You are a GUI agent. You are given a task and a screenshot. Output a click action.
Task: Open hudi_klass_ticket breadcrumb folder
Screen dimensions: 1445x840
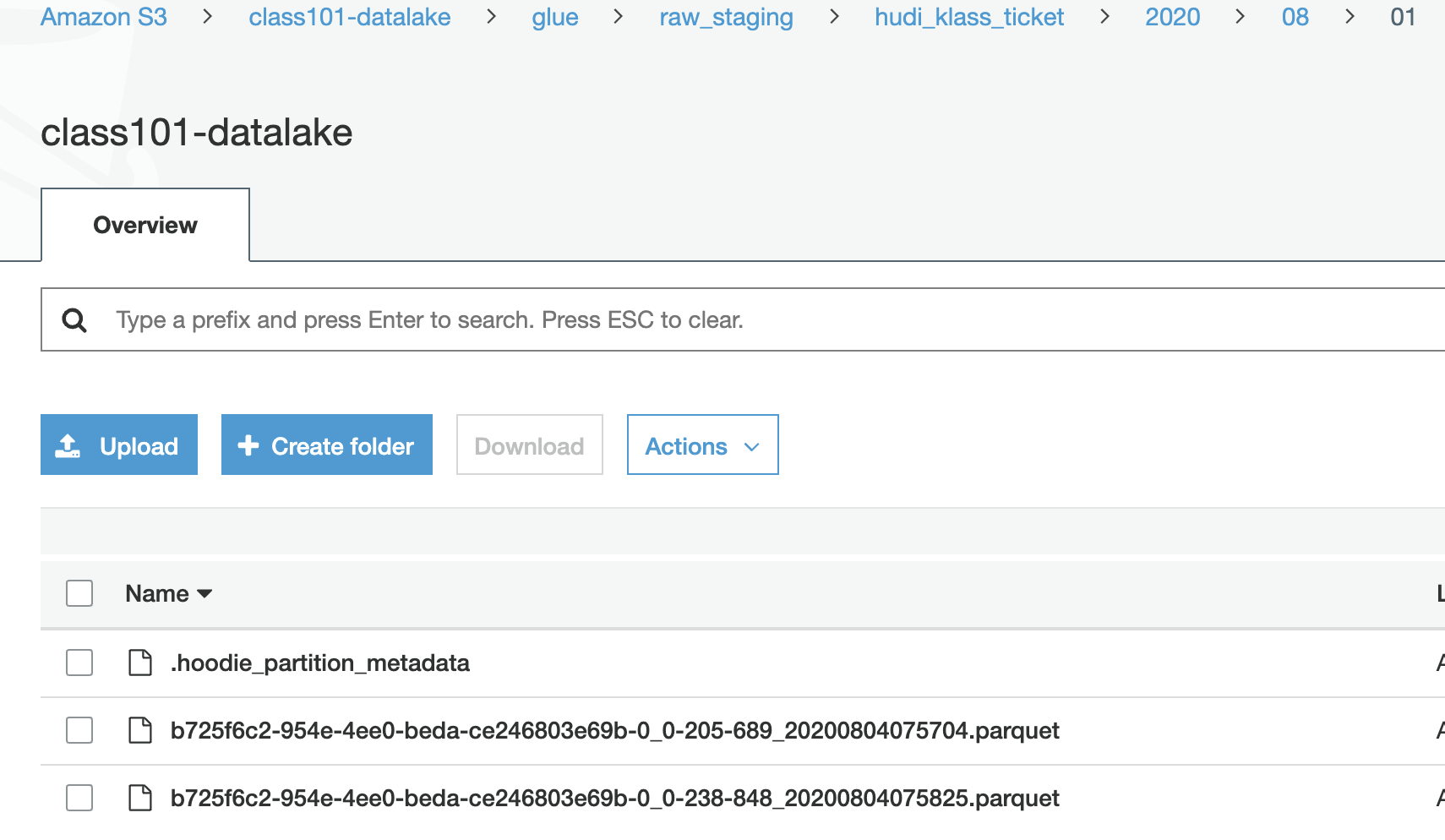coord(969,17)
